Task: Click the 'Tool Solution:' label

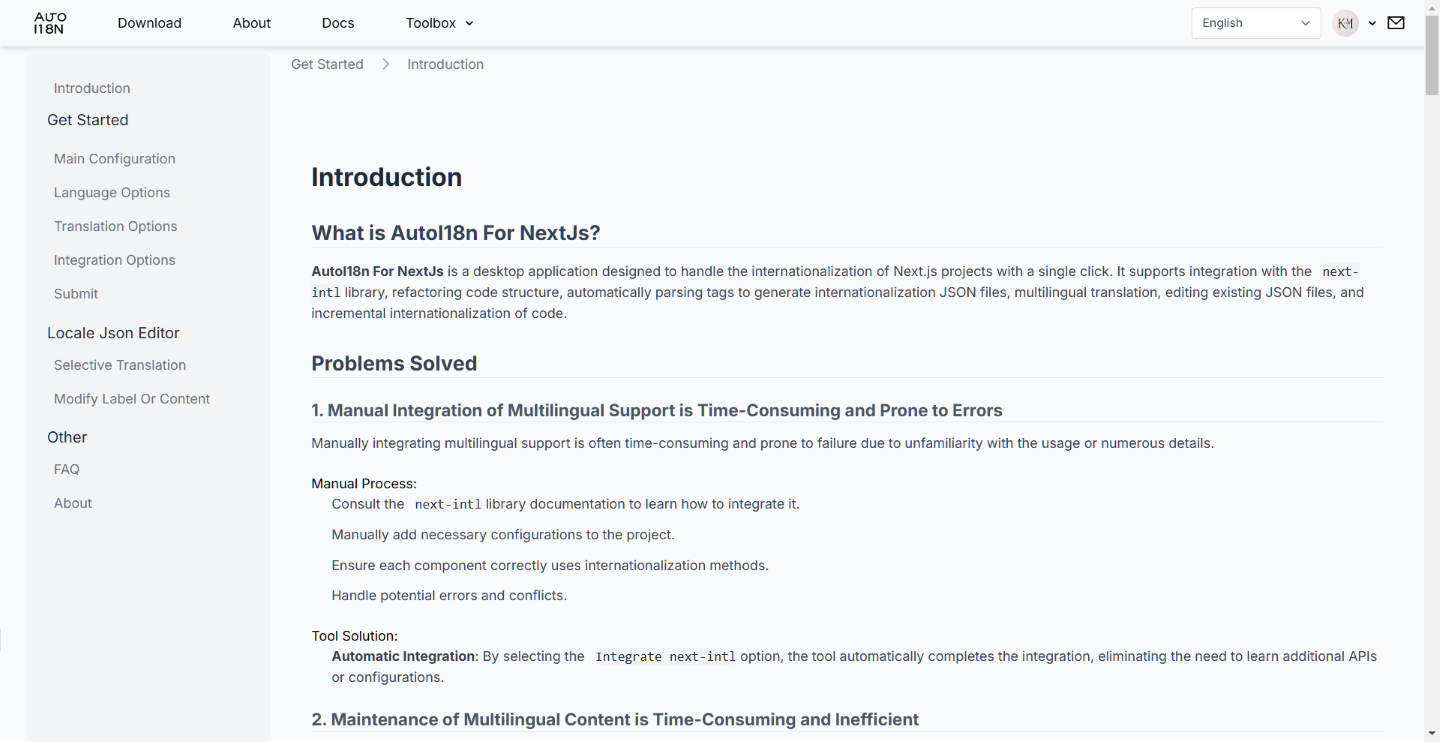Action: [354, 636]
